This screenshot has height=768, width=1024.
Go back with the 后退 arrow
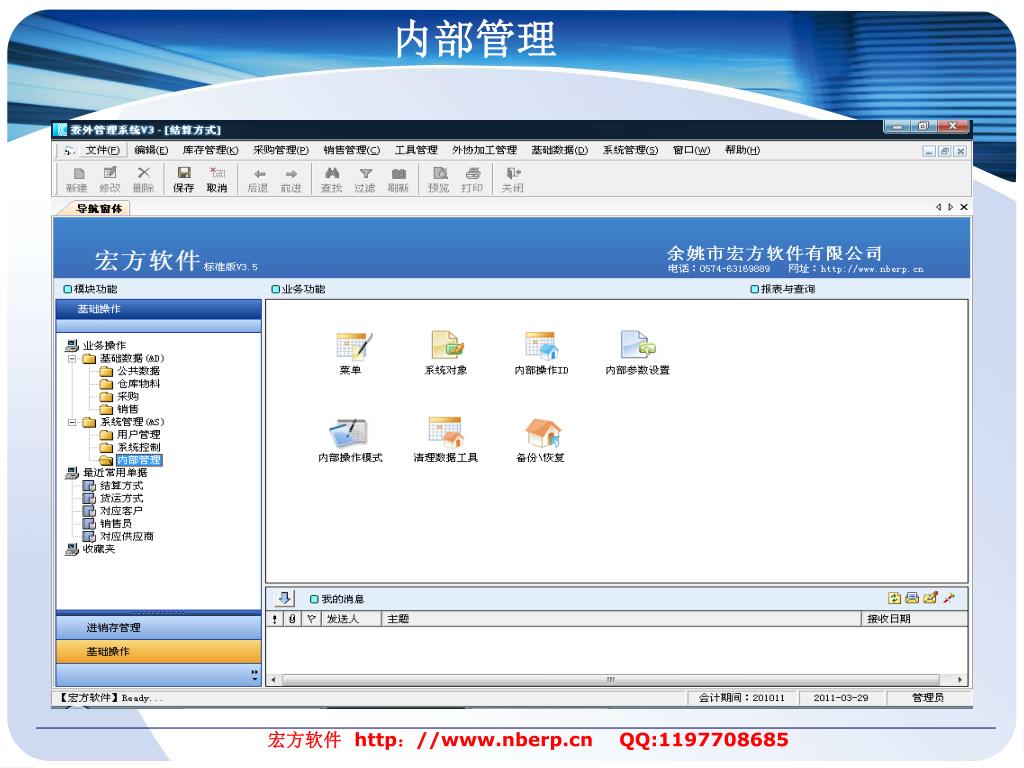coord(259,179)
